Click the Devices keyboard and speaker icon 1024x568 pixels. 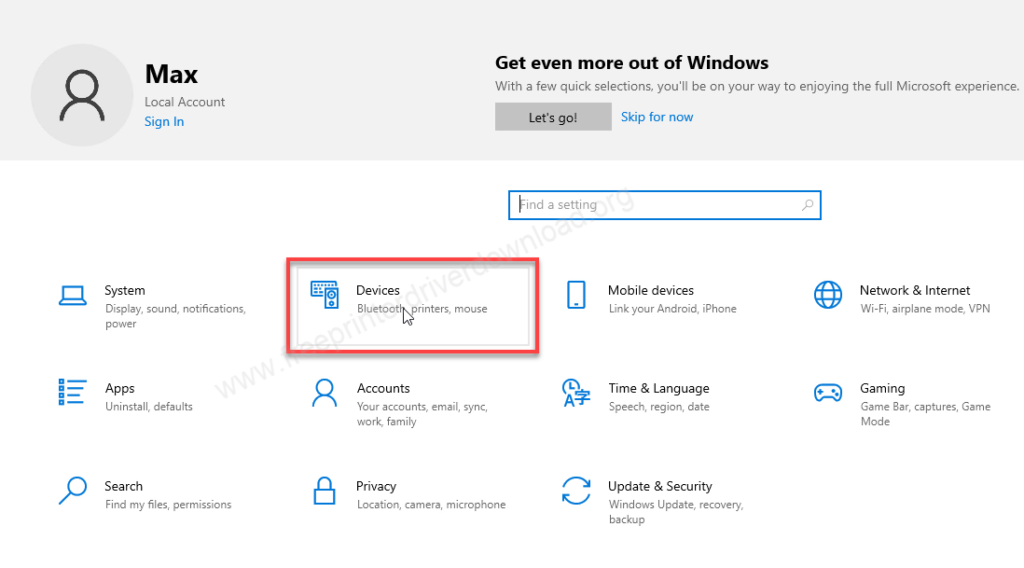pyautogui.click(x=325, y=294)
